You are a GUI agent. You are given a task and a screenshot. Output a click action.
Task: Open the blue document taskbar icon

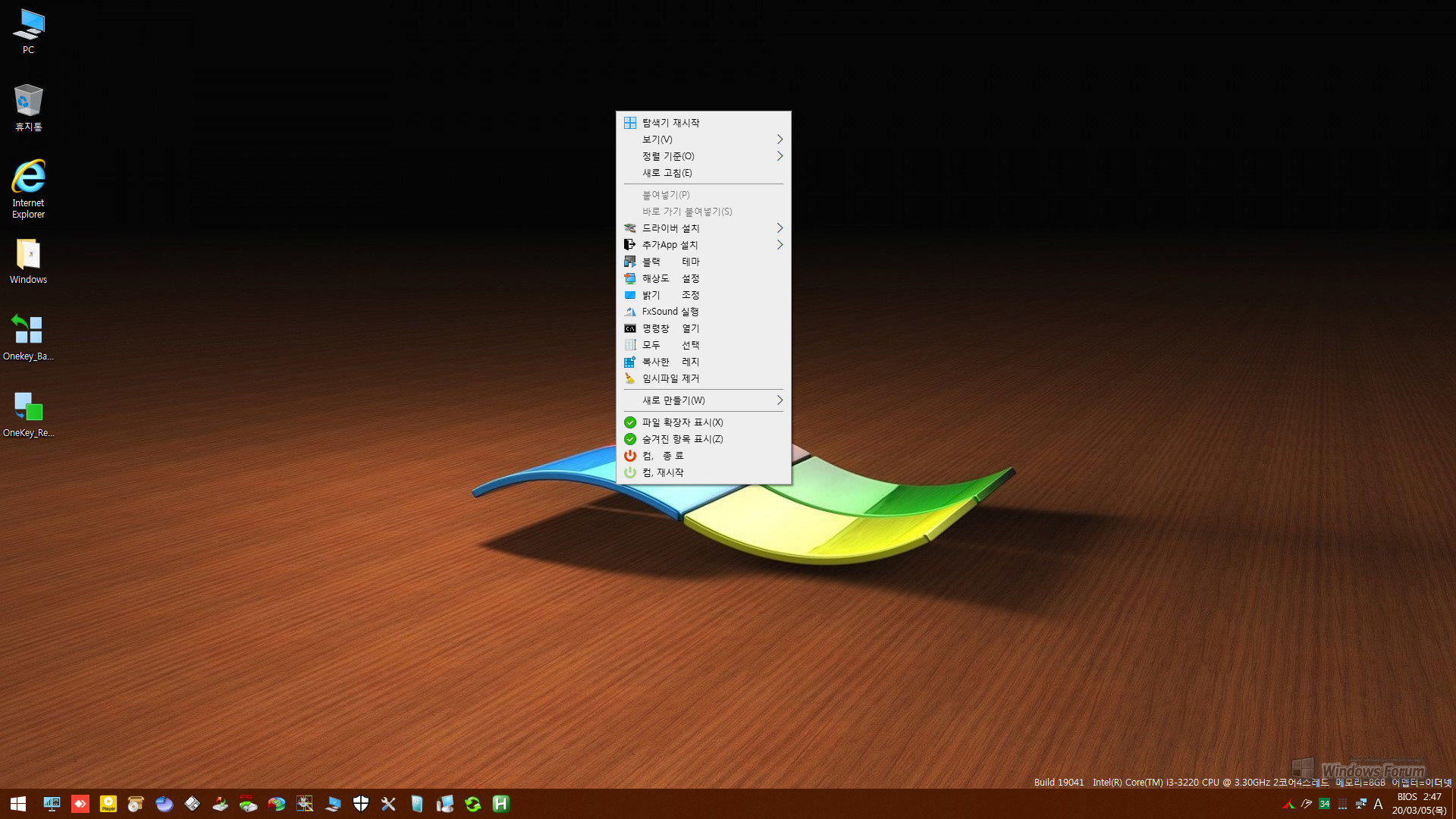coord(417,804)
